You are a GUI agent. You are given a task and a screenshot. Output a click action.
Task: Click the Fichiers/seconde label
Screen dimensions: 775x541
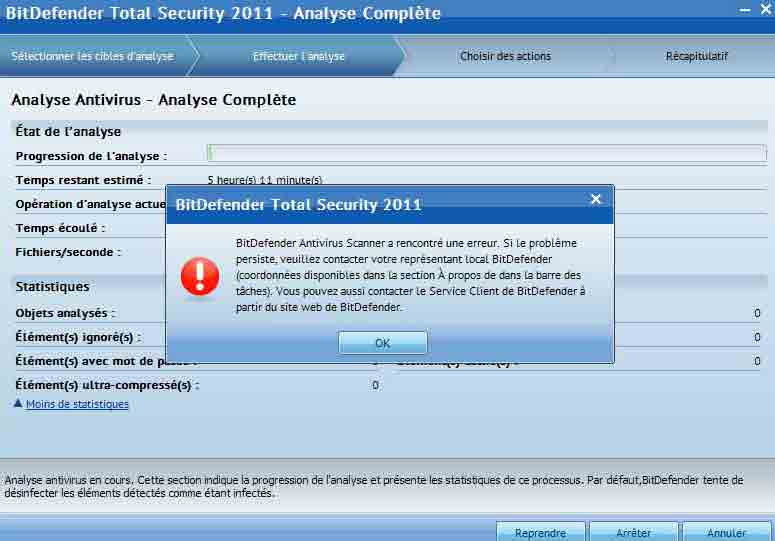(x=68, y=252)
